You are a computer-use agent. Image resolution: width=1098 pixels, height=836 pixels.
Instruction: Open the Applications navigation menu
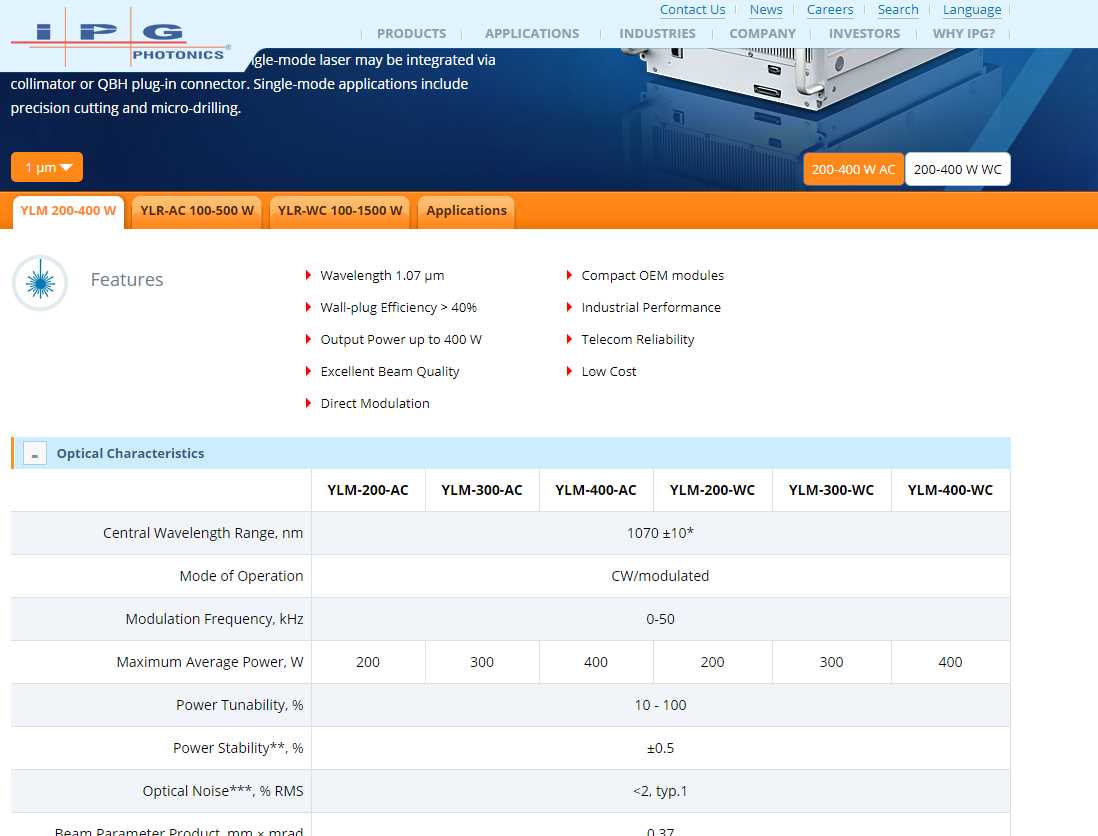tap(531, 33)
